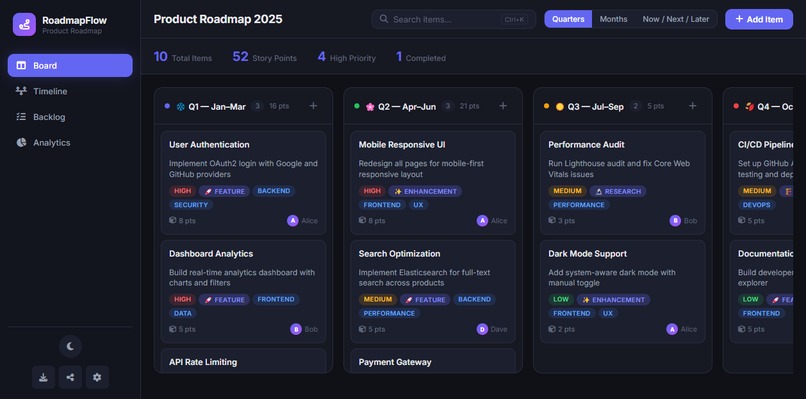Click the Q1 item count badge
Viewport: 806px width, 399px height.
[258, 106]
